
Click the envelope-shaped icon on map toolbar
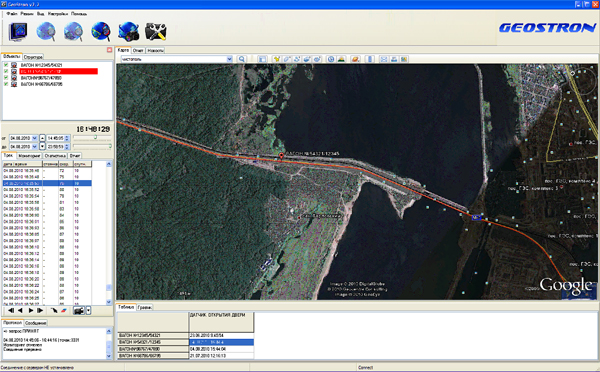click(384, 59)
